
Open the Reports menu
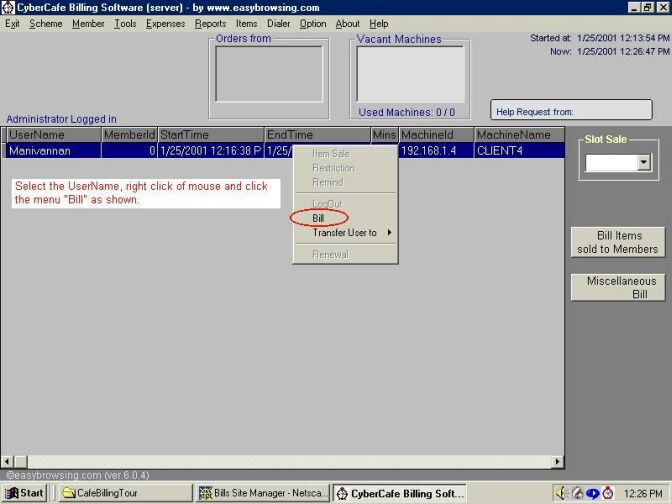click(210, 24)
